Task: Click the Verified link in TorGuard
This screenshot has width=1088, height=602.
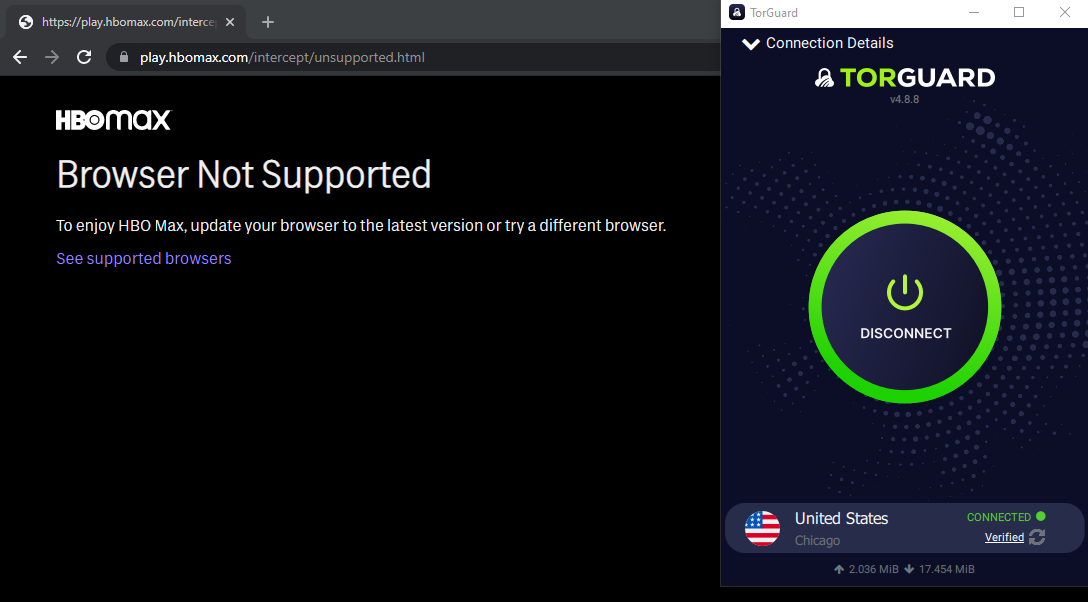Action: (1004, 537)
